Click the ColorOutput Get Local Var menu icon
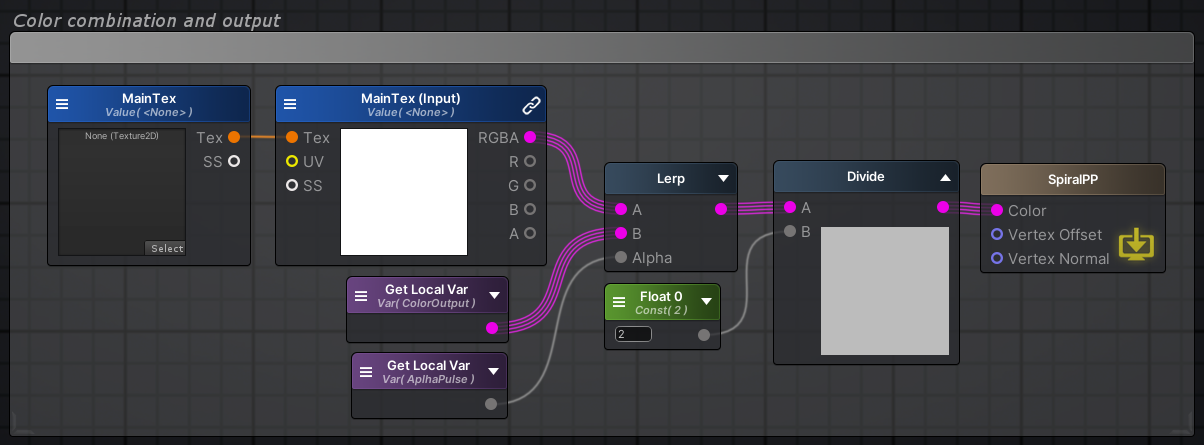Screen dimensions: 1204x445 (360, 296)
